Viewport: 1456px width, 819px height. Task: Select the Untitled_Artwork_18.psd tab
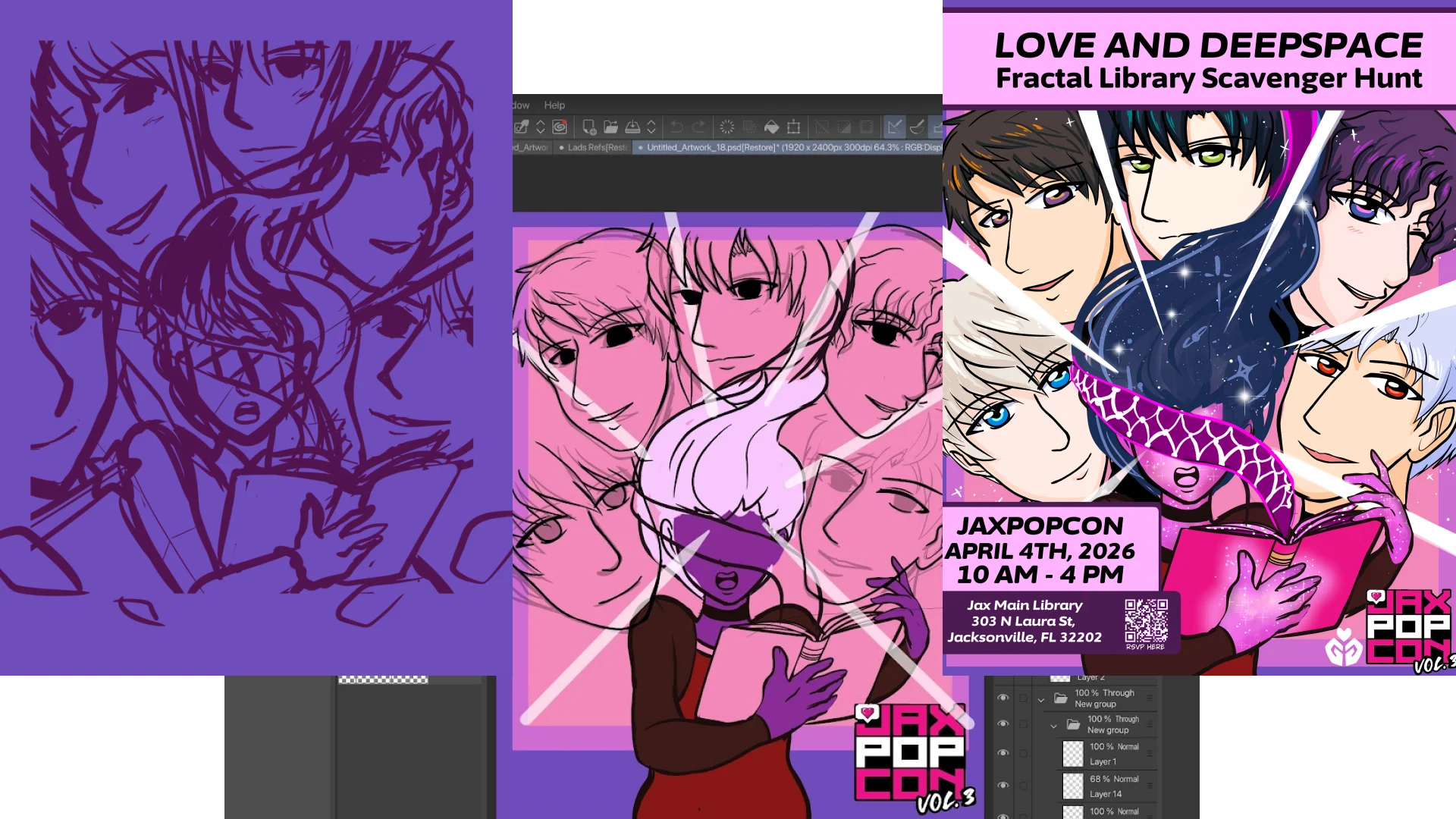tap(713, 148)
